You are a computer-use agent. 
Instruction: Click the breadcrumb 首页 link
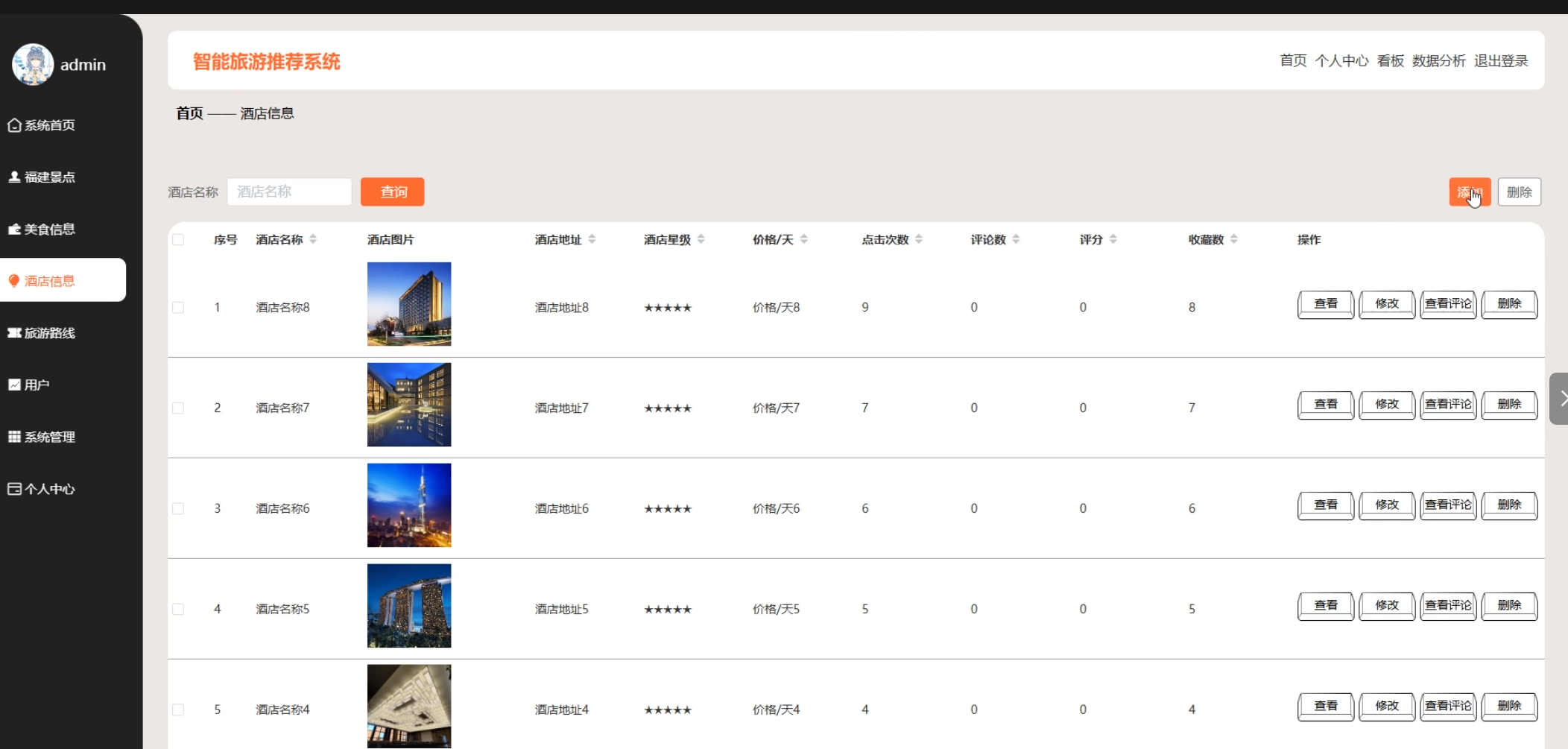(x=189, y=113)
